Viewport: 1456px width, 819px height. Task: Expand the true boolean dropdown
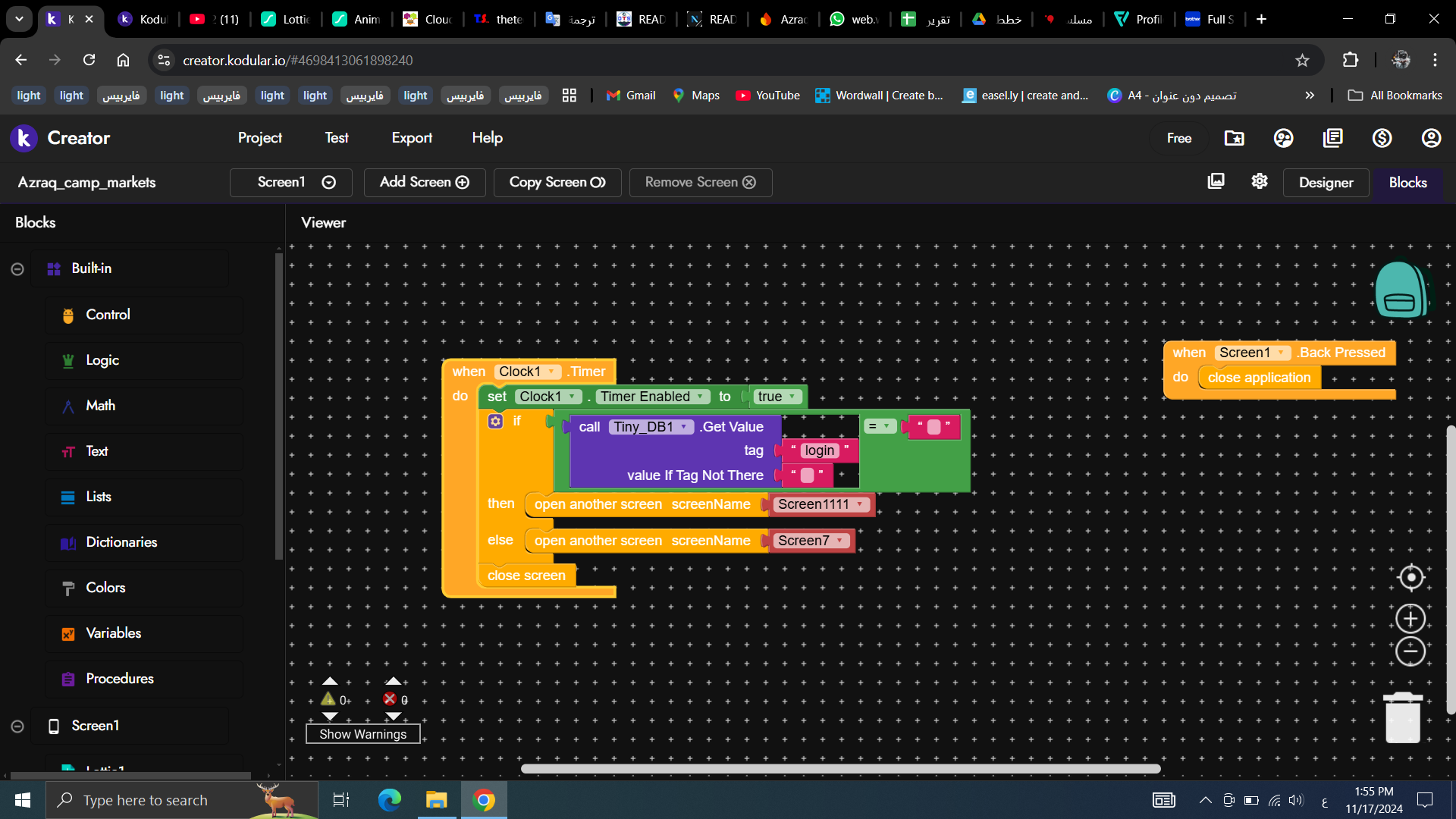tap(792, 397)
